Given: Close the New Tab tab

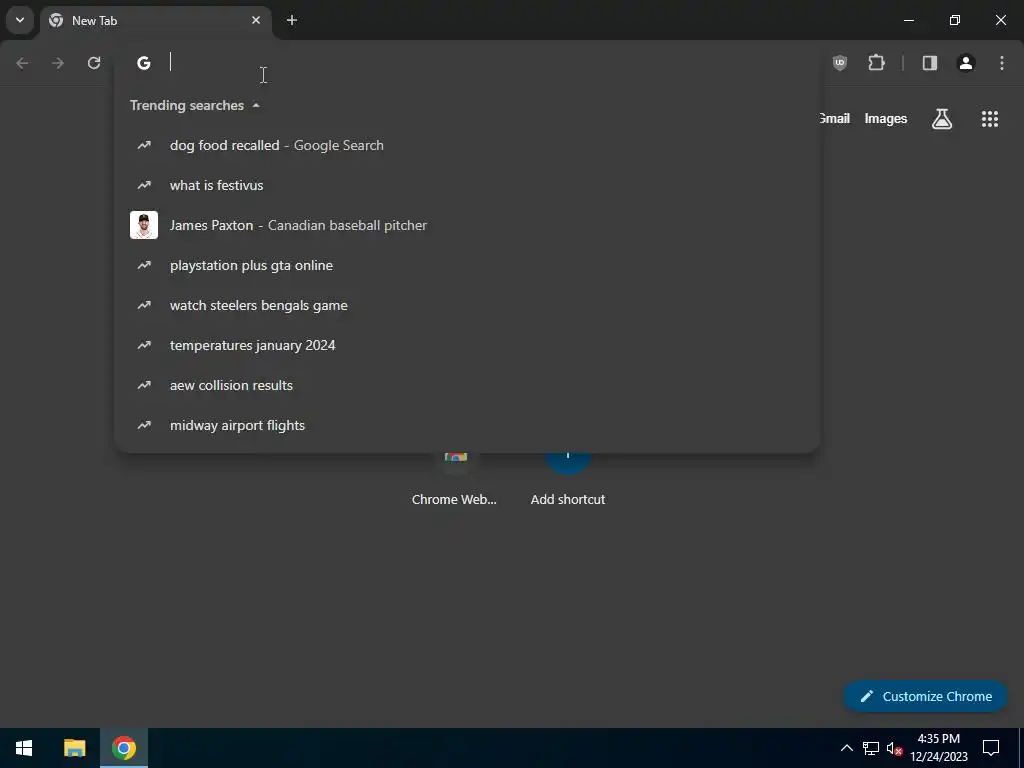Looking at the screenshot, I should (x=256, y=20).
